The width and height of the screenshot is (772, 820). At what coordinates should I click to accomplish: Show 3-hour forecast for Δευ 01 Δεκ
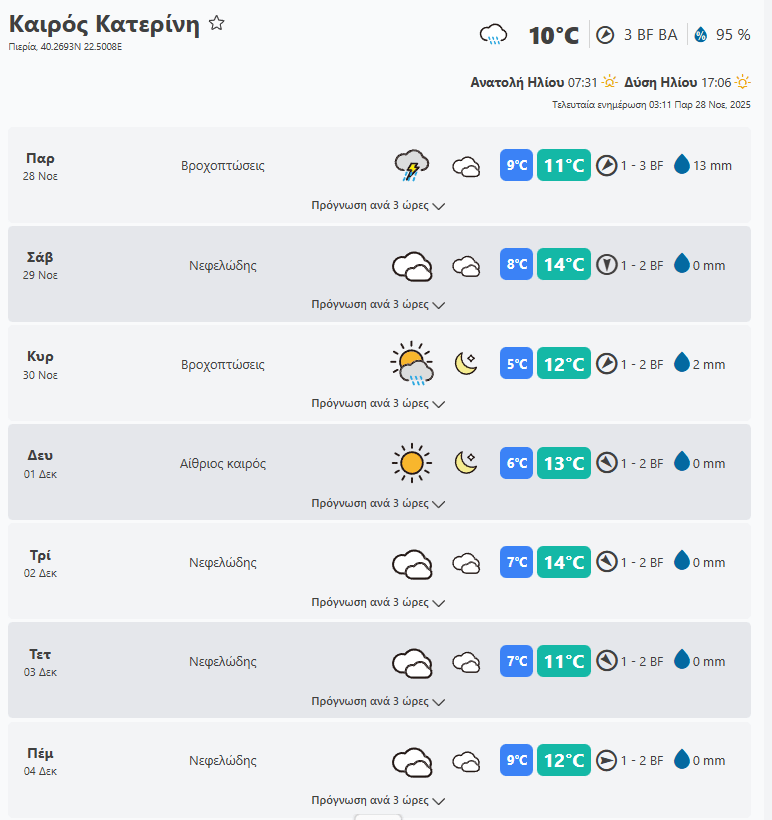click(378, 503)
